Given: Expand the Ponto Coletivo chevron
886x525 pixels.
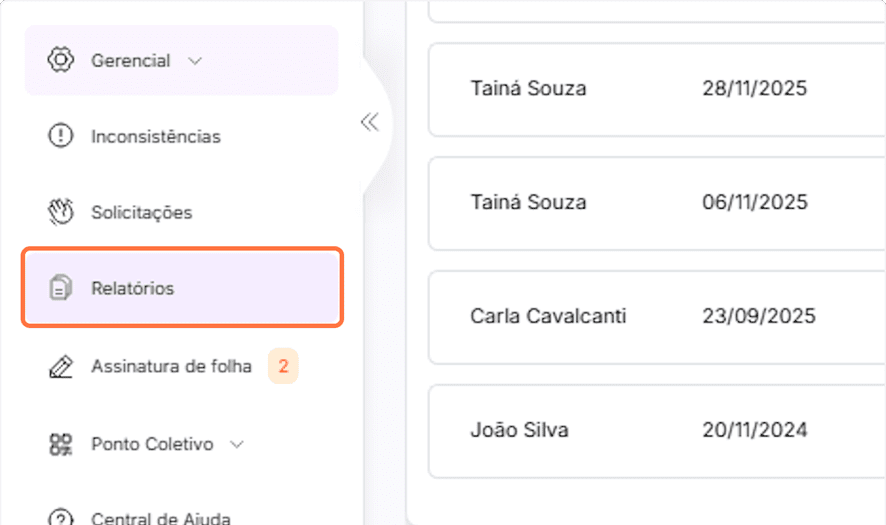Looking at the screenshot, I should coord(237,444).
